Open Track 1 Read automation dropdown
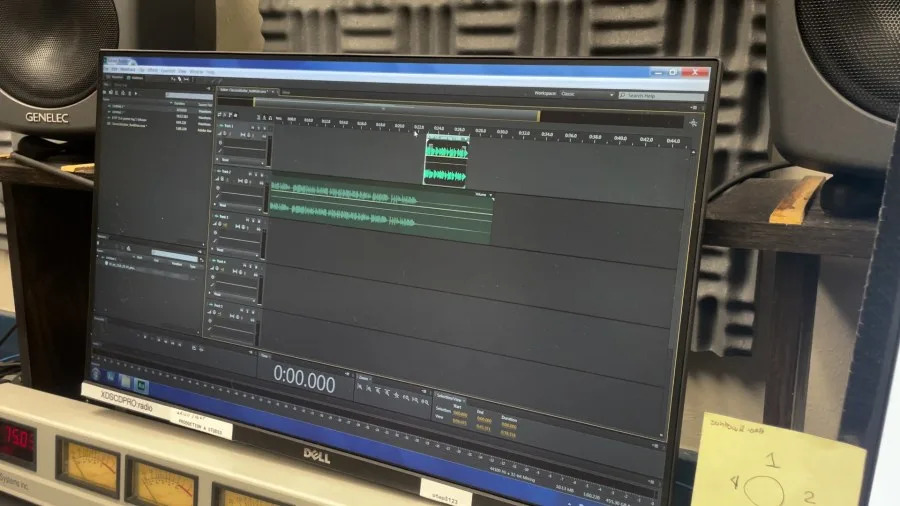The width and height of the screenshot is (900, 506). point(242,159)
